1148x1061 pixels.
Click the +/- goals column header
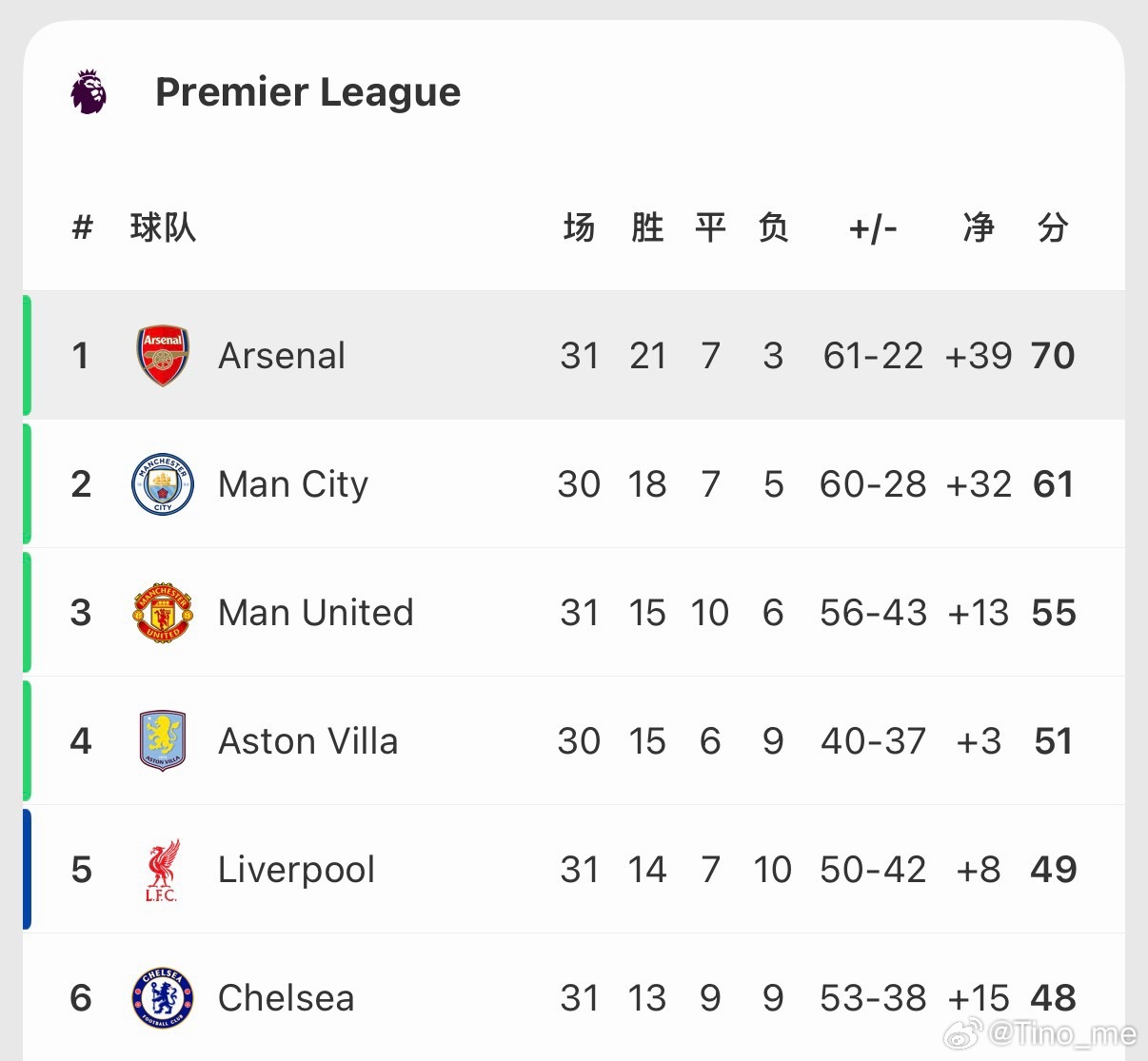(x=873, y=228)
